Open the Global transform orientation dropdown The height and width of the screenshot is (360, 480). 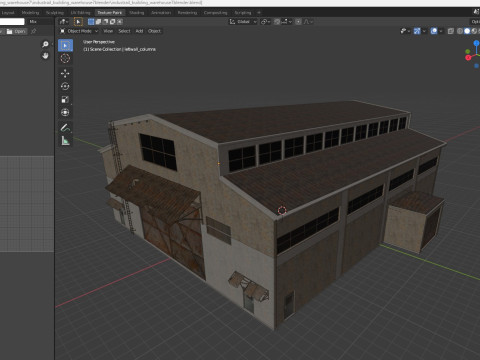point(243,22)
